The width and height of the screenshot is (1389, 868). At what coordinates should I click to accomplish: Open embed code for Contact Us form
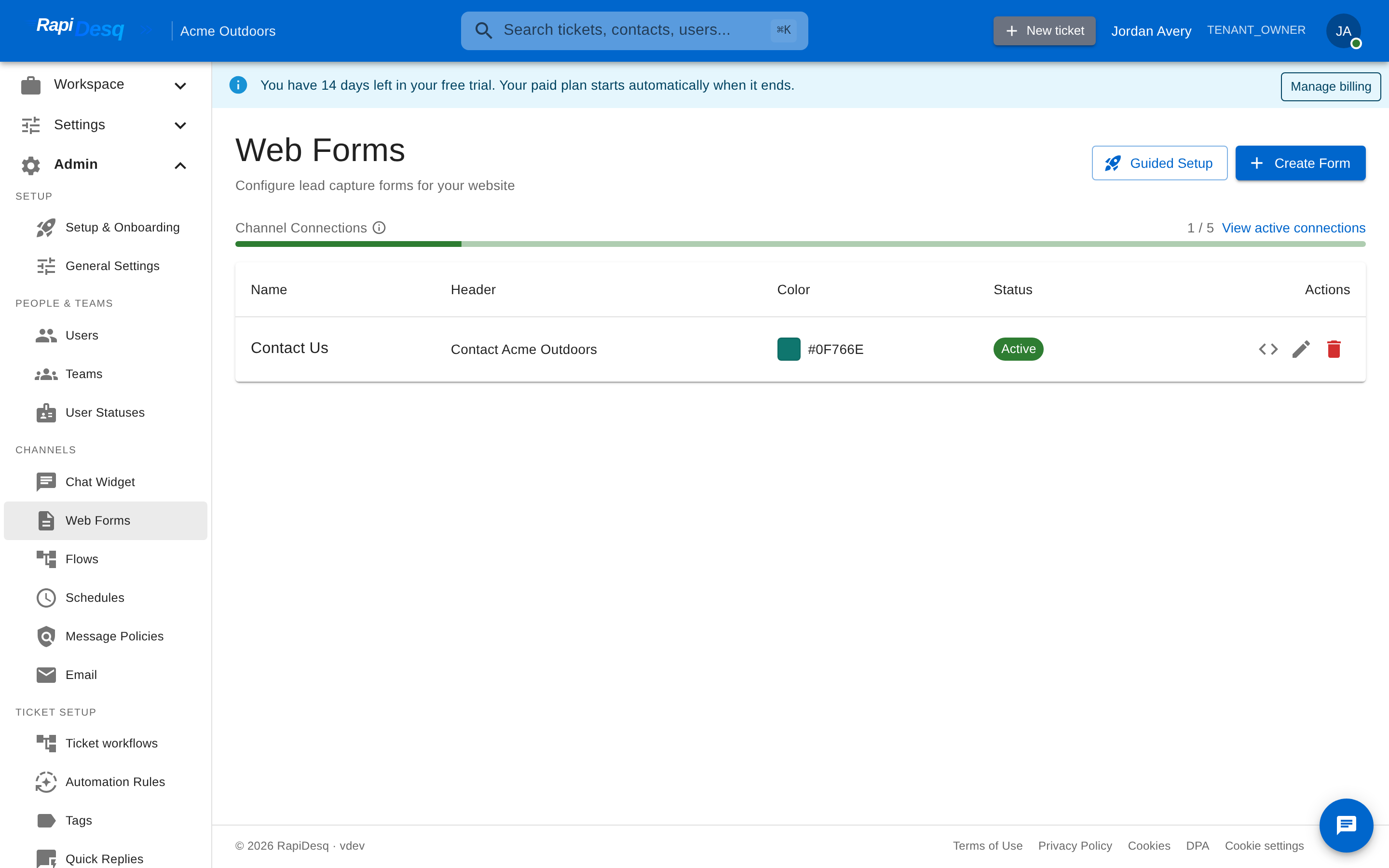coord(1268,349)
